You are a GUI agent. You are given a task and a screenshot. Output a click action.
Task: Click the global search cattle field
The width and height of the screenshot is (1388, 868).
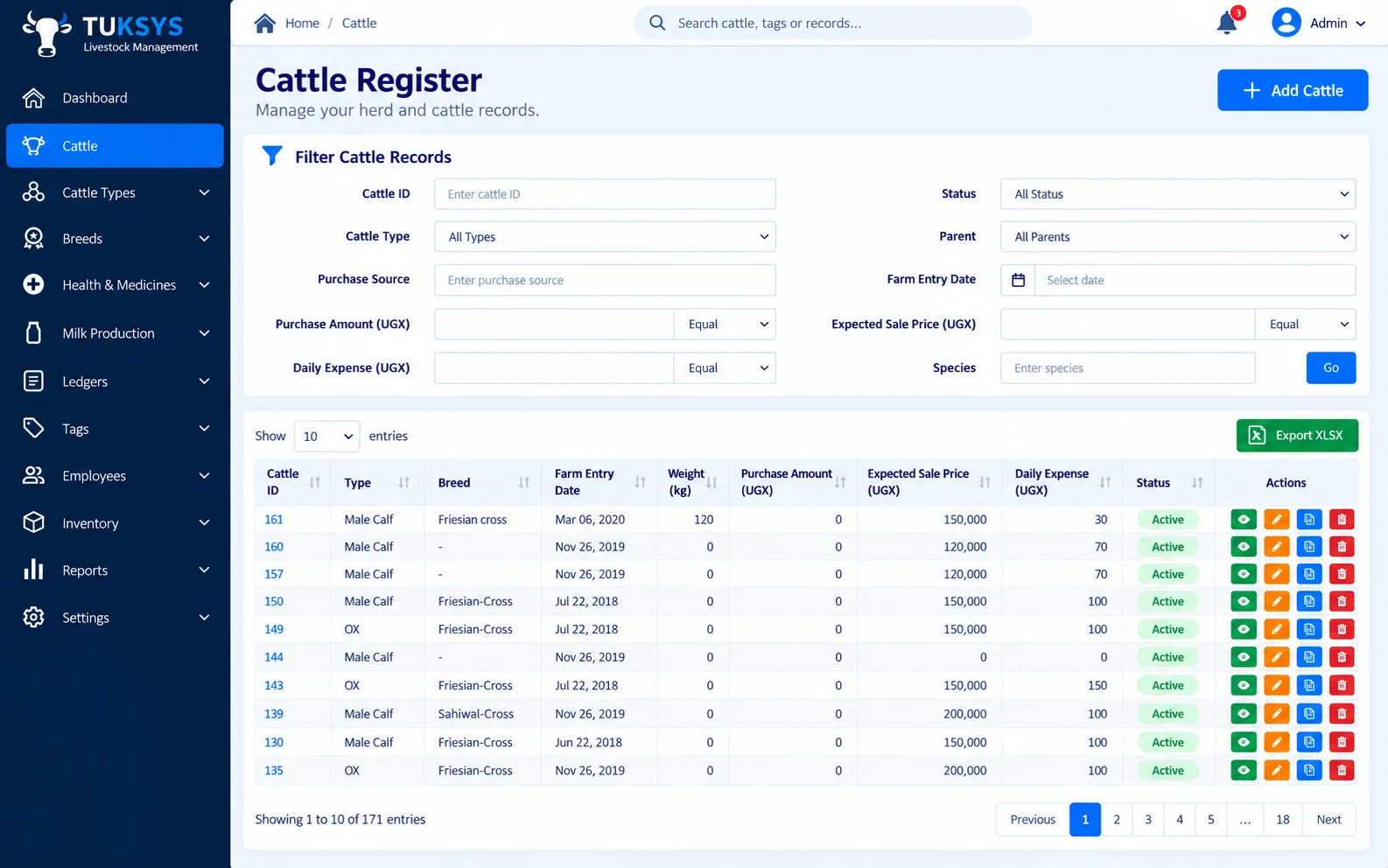833,23
